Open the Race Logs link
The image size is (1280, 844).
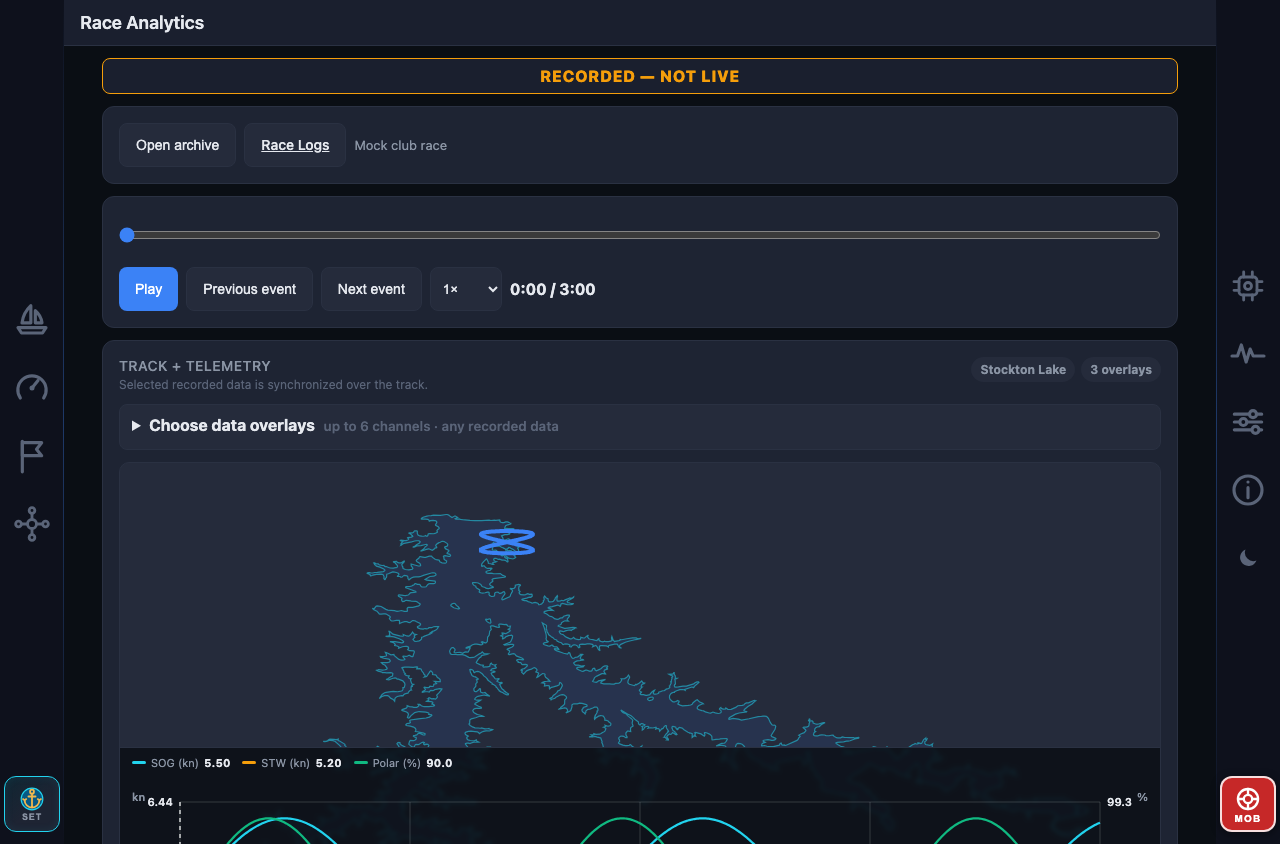[295, 145]
